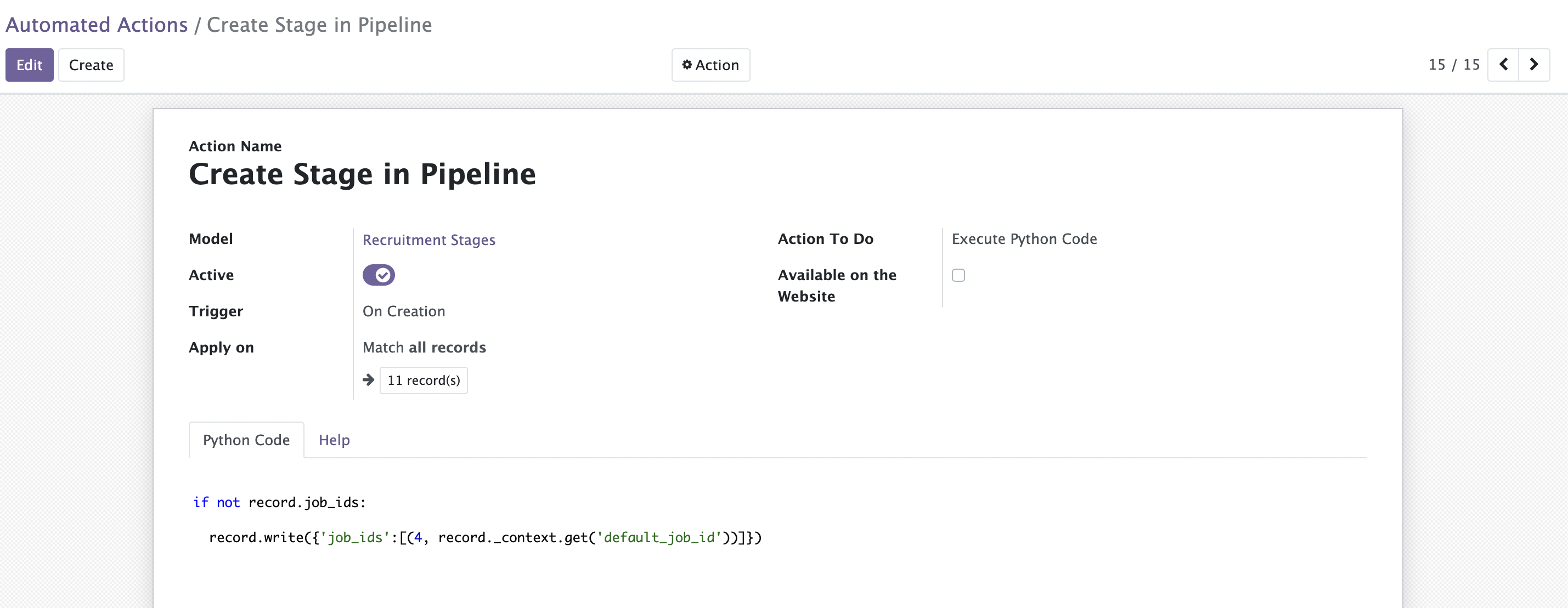Switch to the Help tab
The image size is (1568, 608).
click(x=334, y=440)
